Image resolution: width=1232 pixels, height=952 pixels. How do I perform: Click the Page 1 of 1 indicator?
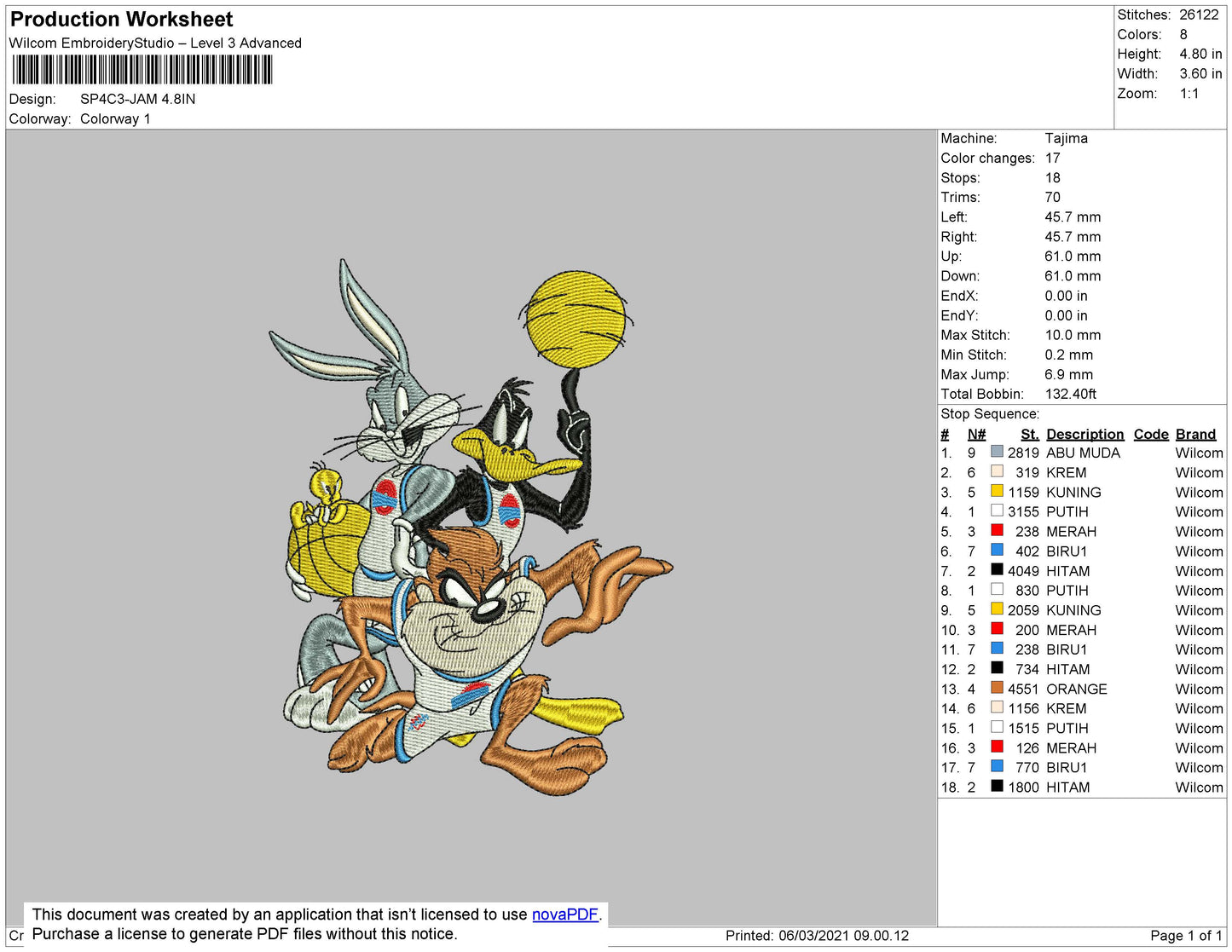[1186, 935]
